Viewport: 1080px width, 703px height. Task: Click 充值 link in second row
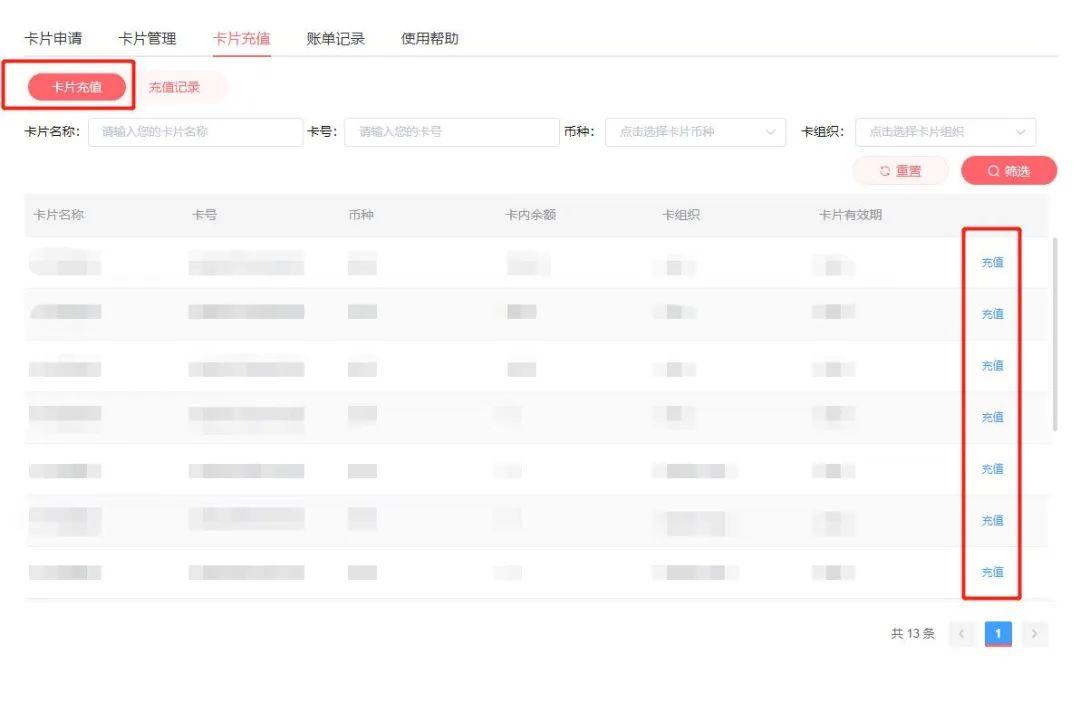tap(992, 314)
